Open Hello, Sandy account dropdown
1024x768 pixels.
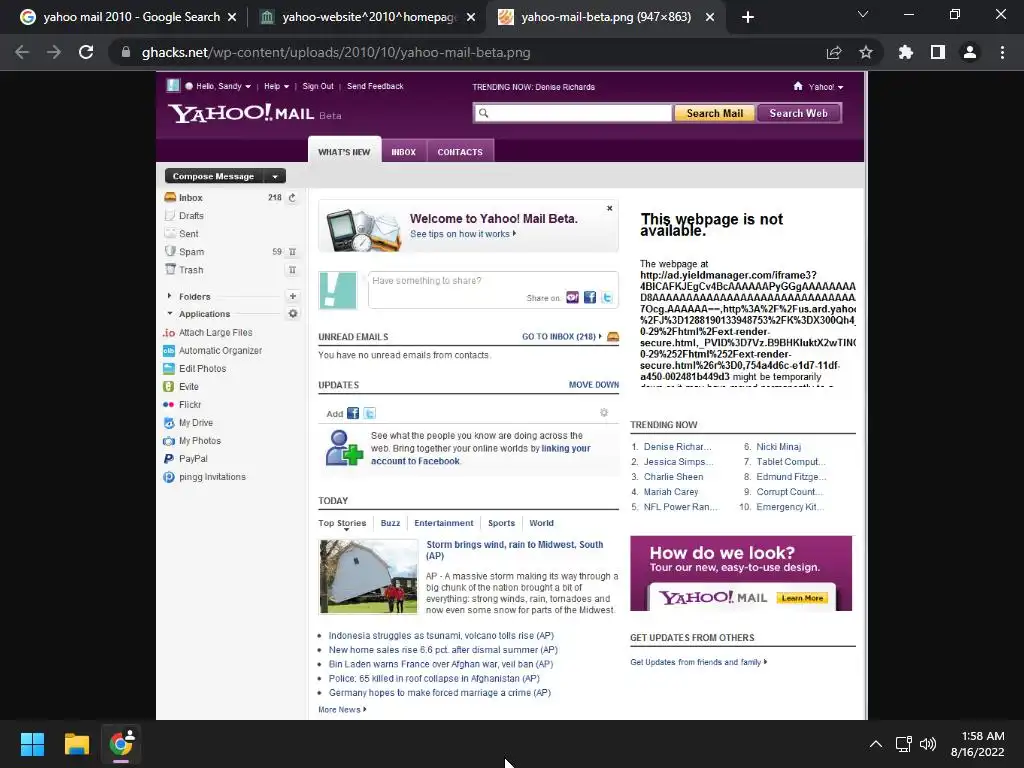tap(223, 86)
